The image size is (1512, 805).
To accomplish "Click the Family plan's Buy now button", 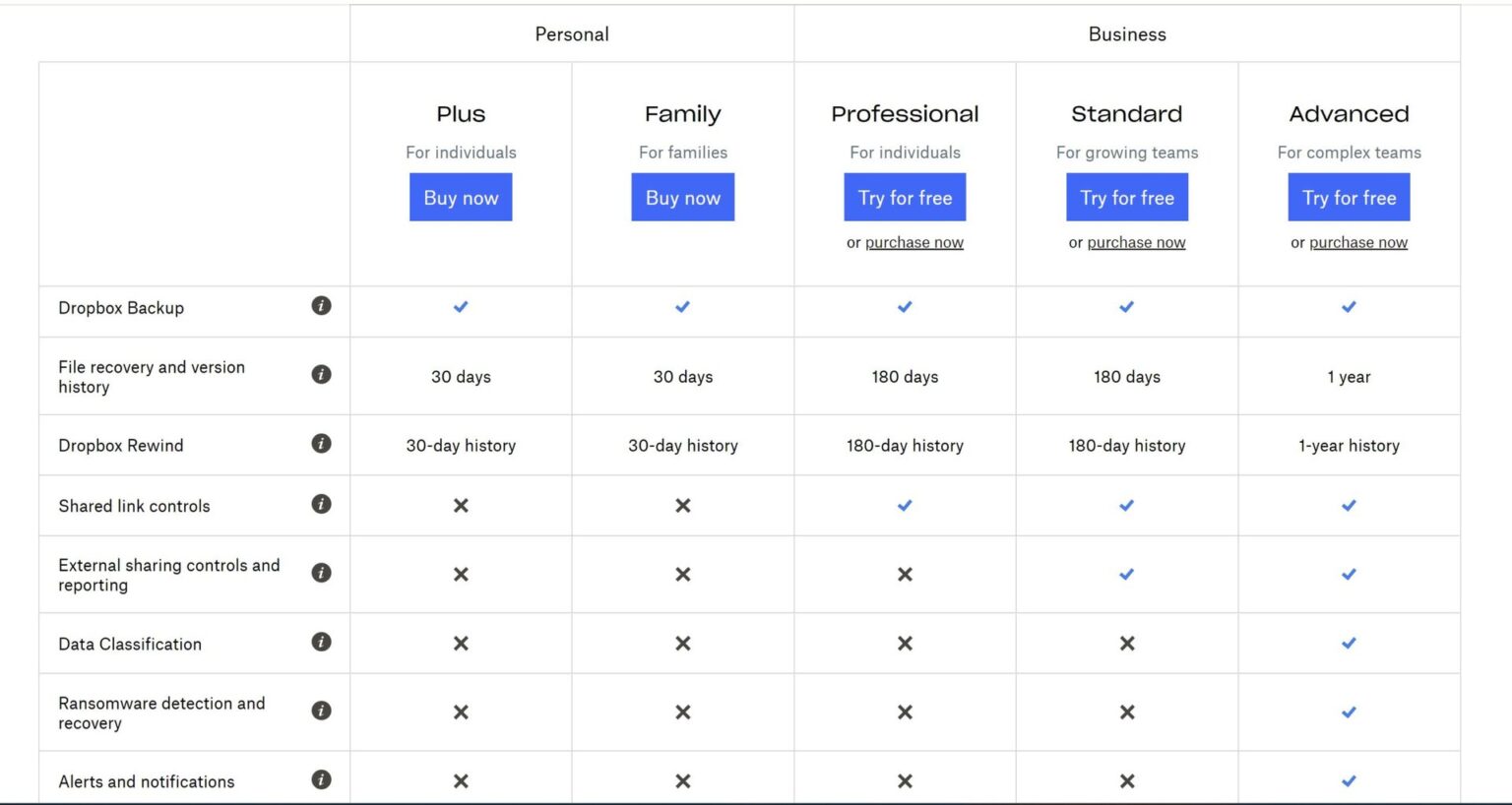I will point(682,197).
